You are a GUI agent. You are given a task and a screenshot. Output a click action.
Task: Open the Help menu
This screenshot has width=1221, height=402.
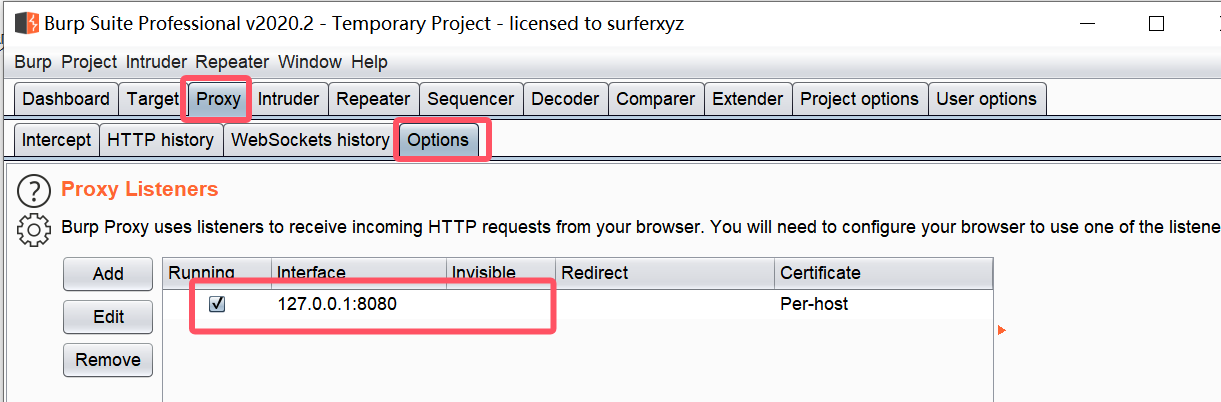[369, 62]
